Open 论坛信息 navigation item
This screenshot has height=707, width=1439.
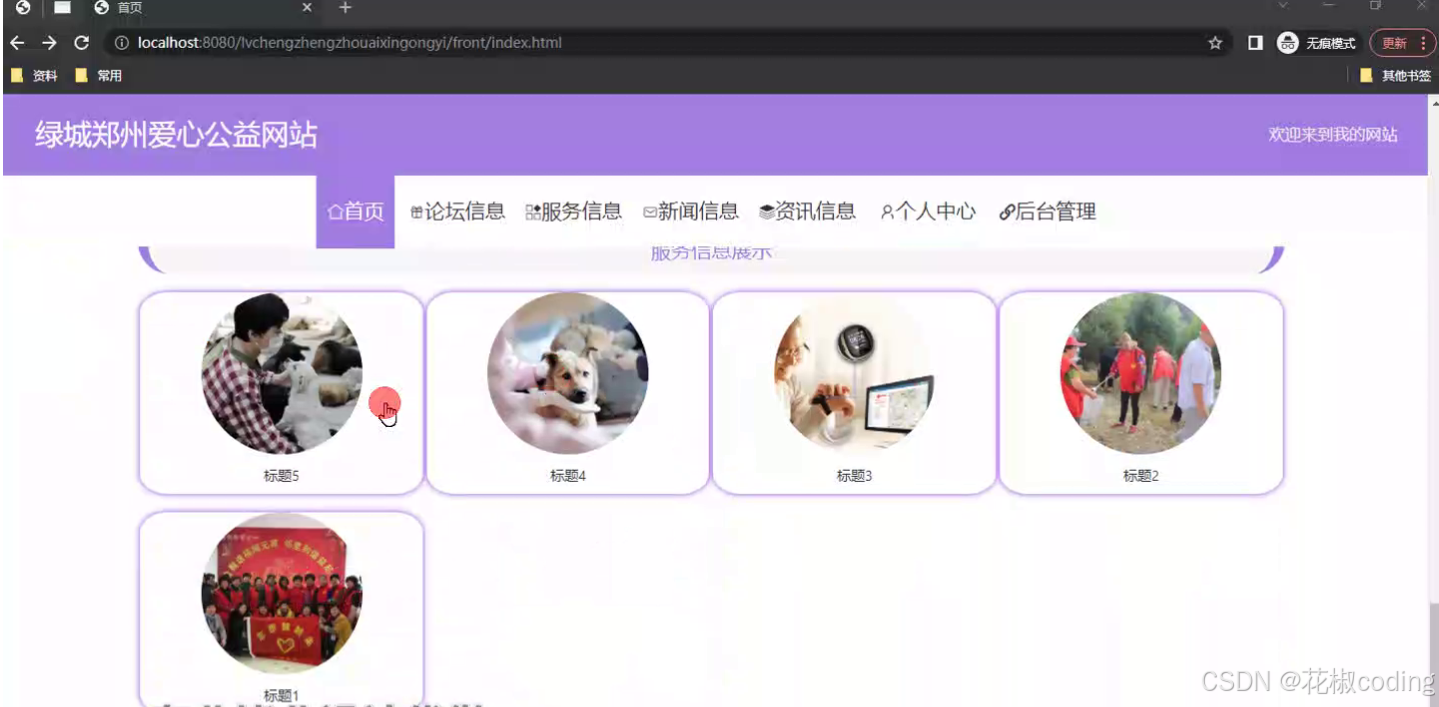click(458, 211)
